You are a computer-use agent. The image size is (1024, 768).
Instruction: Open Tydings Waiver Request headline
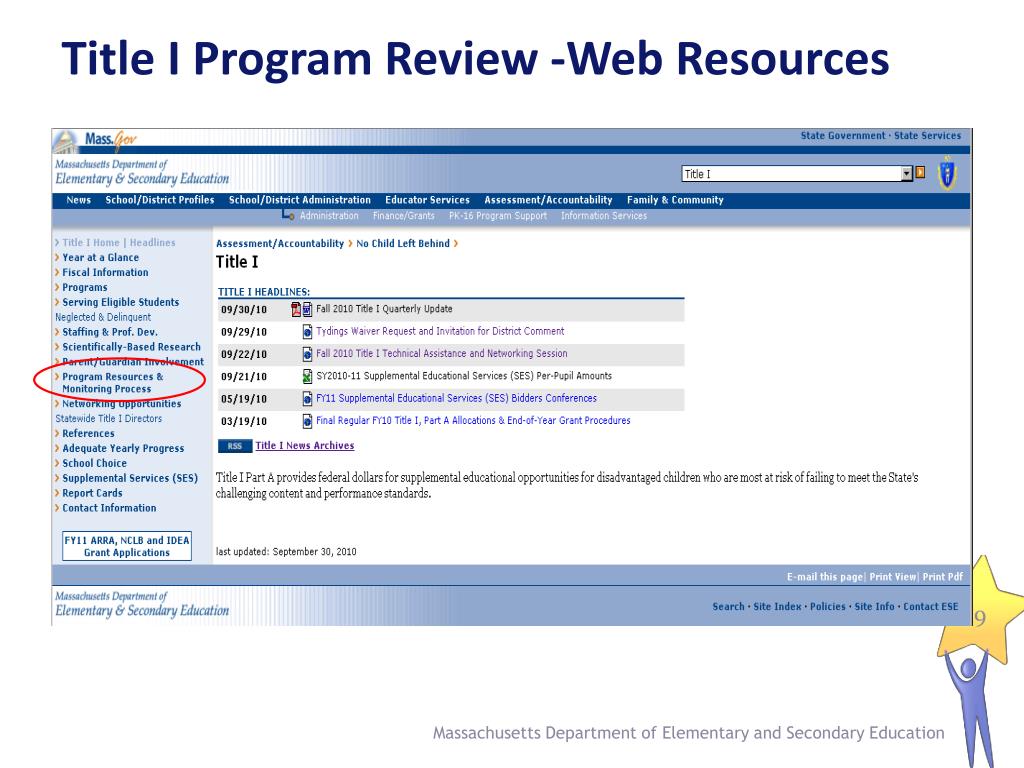[440, 331]
